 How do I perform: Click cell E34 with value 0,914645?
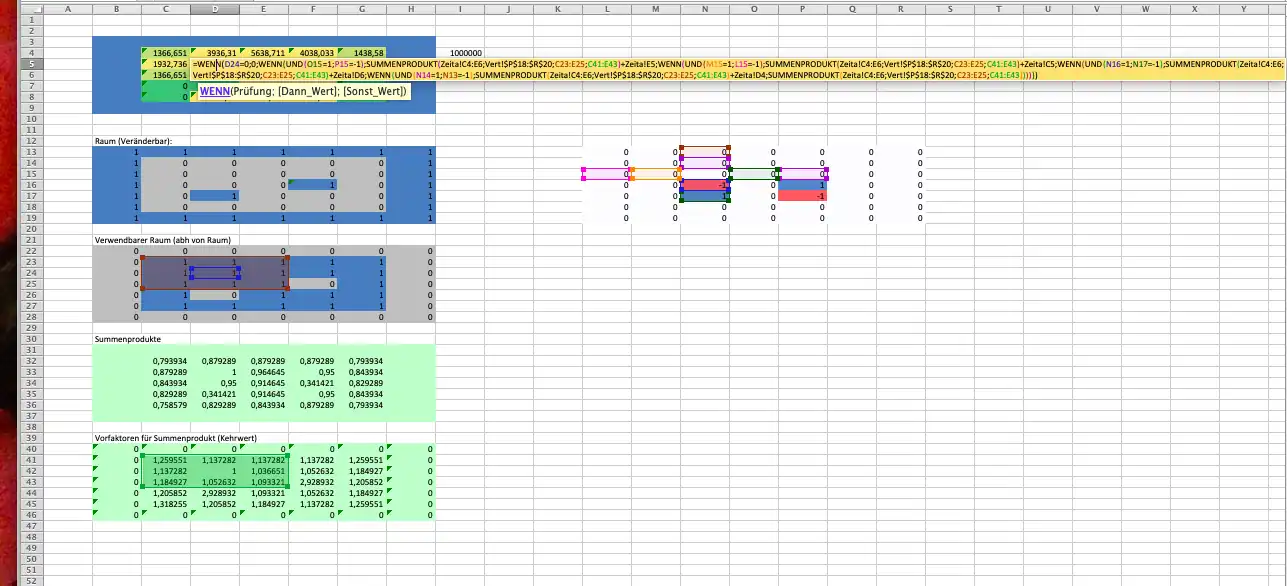(264, 383)
